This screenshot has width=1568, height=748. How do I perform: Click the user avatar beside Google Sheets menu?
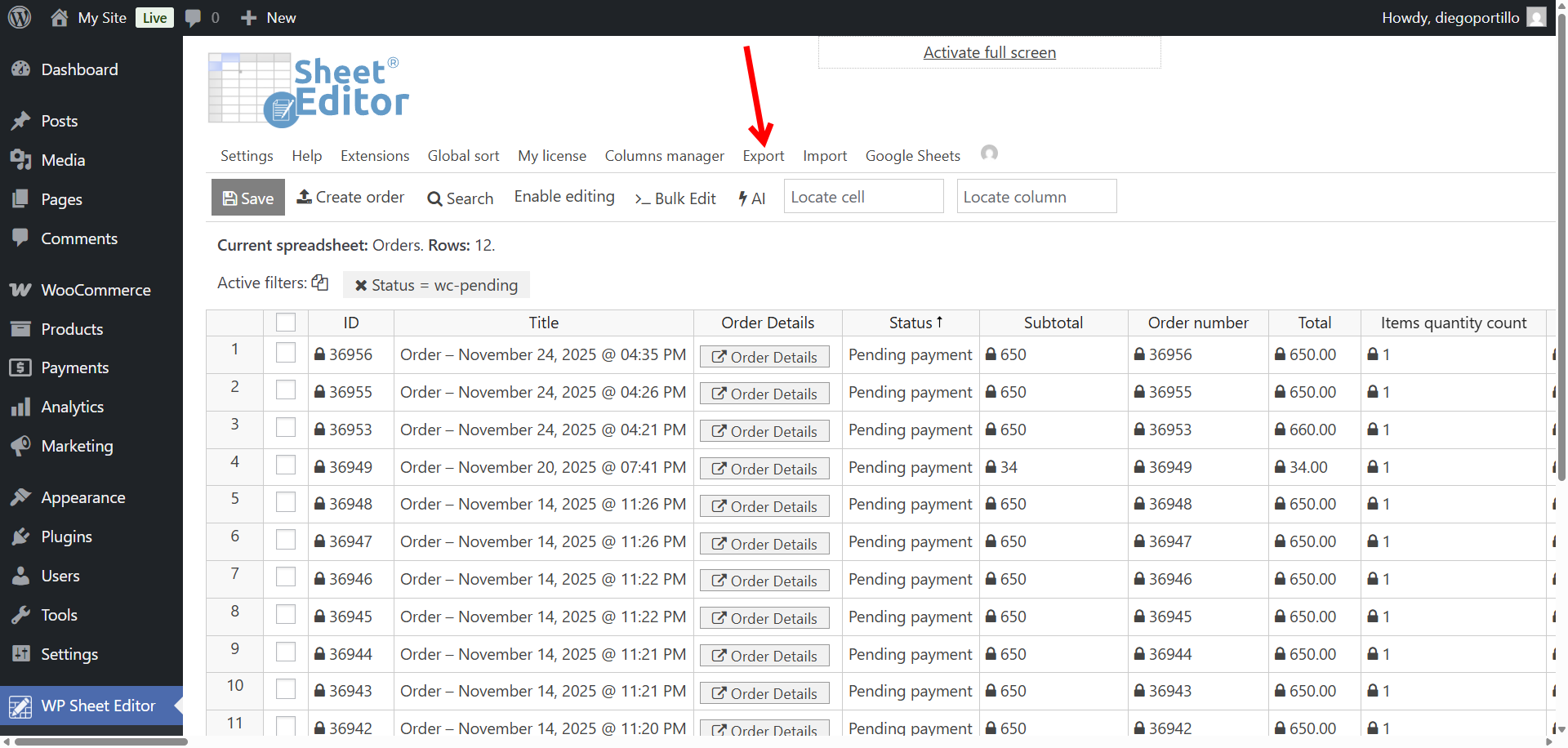point(989,153)
